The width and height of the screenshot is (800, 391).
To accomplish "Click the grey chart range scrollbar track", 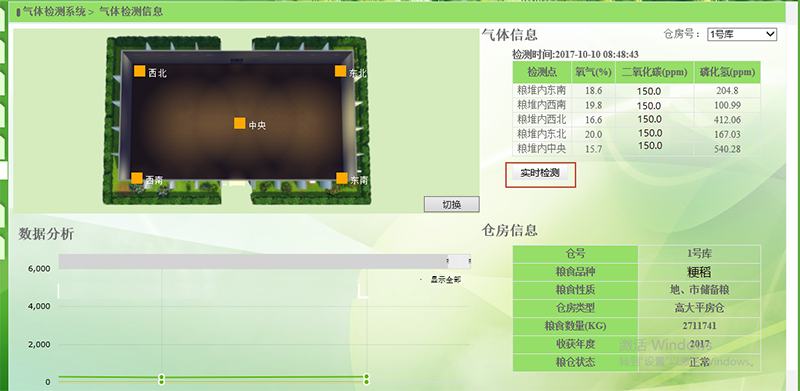I will point(253,261).
